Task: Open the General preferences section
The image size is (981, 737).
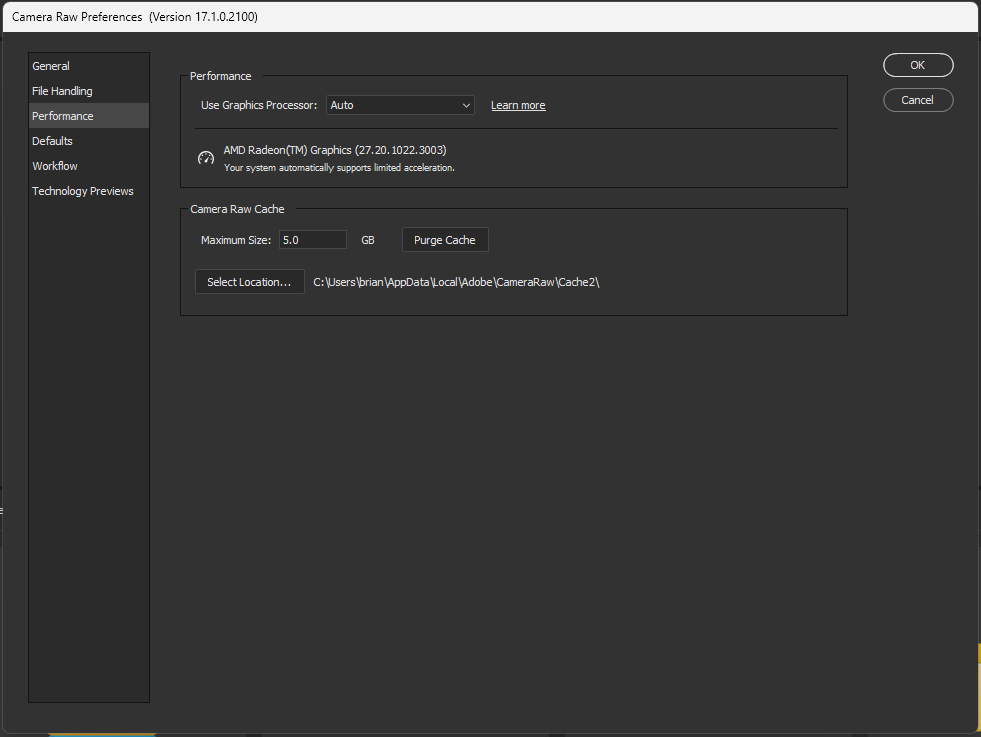Action: [x=51, y=66]
